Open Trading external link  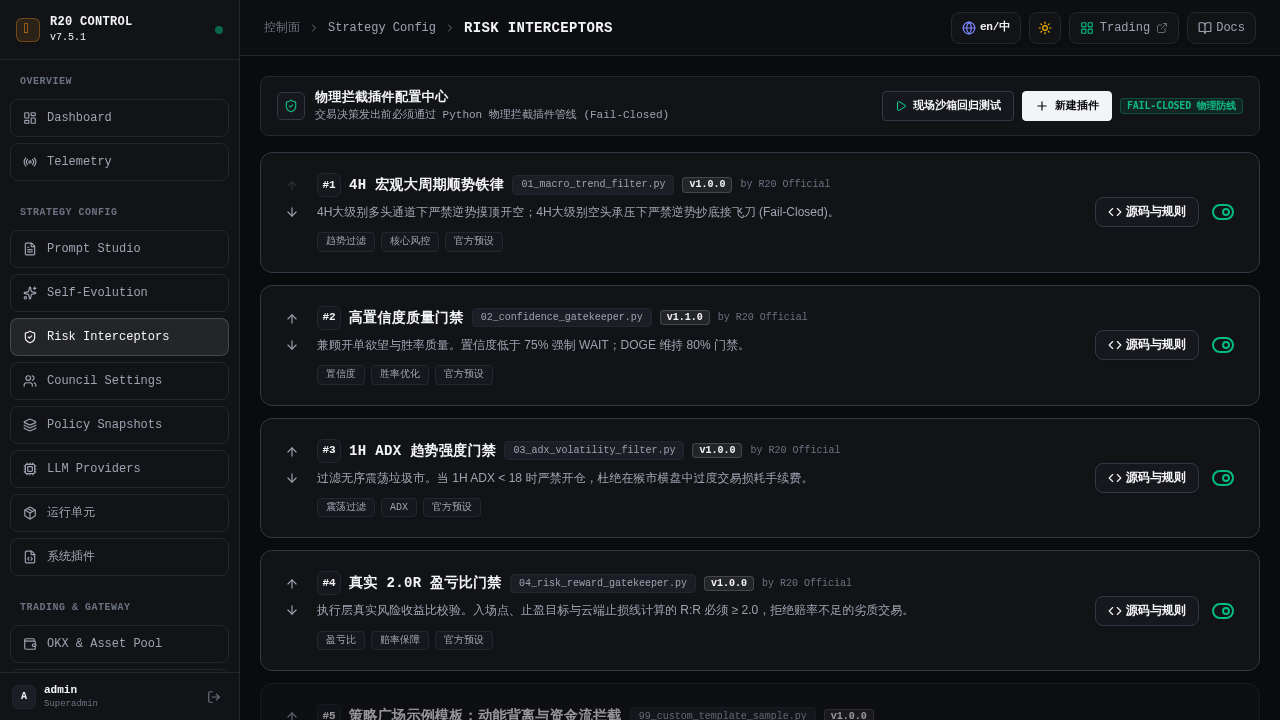click(x=1124, y=28)
